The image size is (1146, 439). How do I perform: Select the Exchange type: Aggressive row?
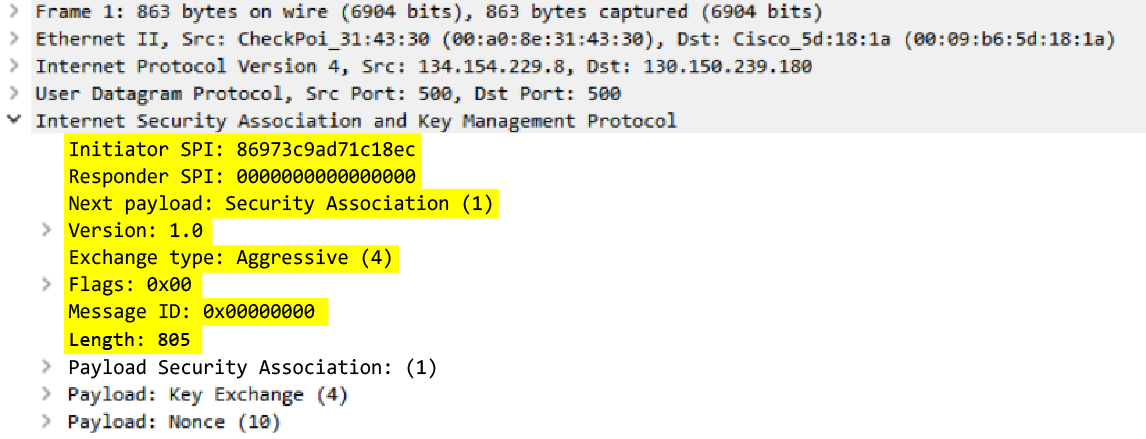(232, 258)
